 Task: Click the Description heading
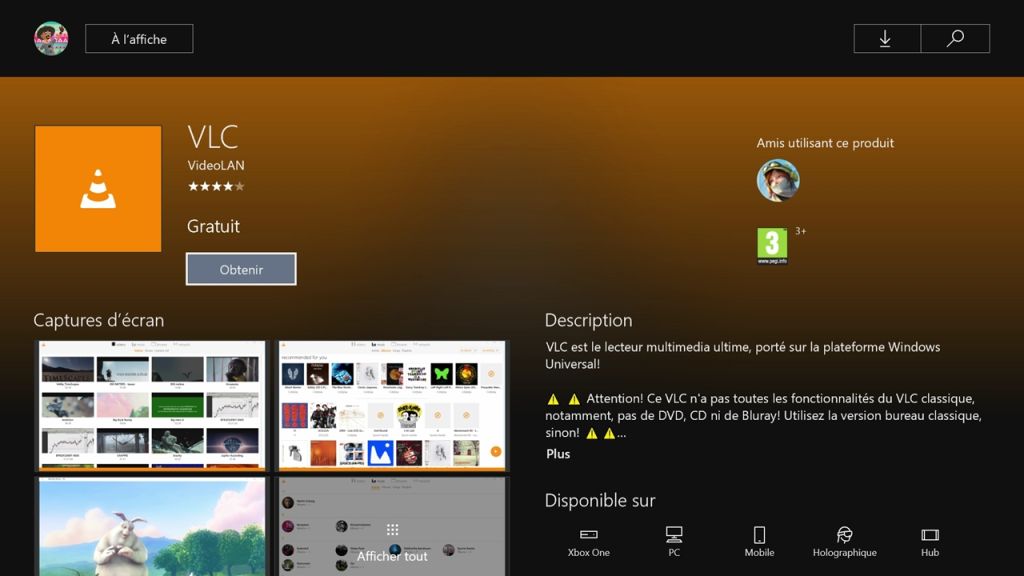point(588,320)
